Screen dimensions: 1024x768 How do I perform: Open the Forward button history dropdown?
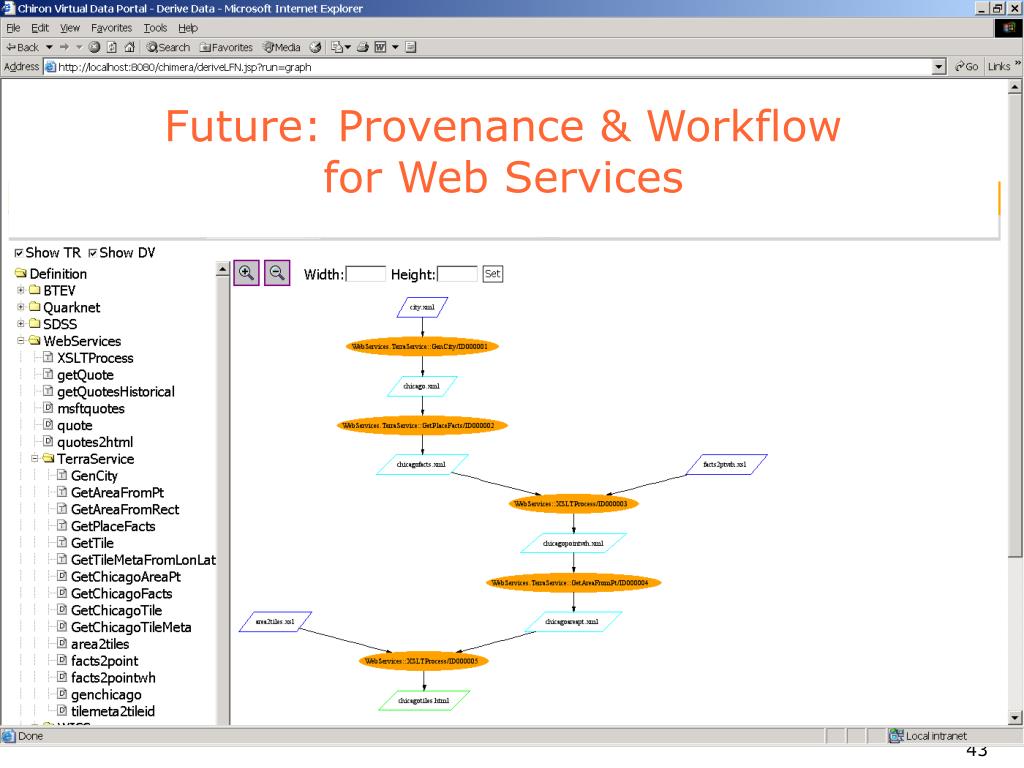79,47
